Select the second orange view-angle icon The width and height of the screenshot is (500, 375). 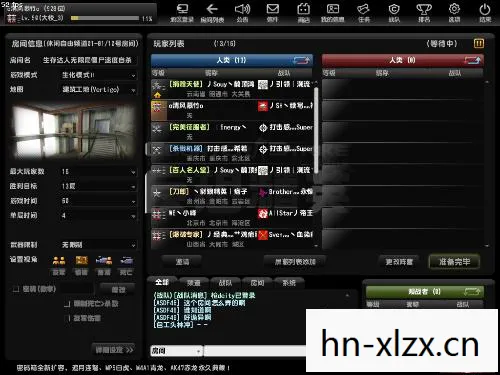(x=81, y=260)
